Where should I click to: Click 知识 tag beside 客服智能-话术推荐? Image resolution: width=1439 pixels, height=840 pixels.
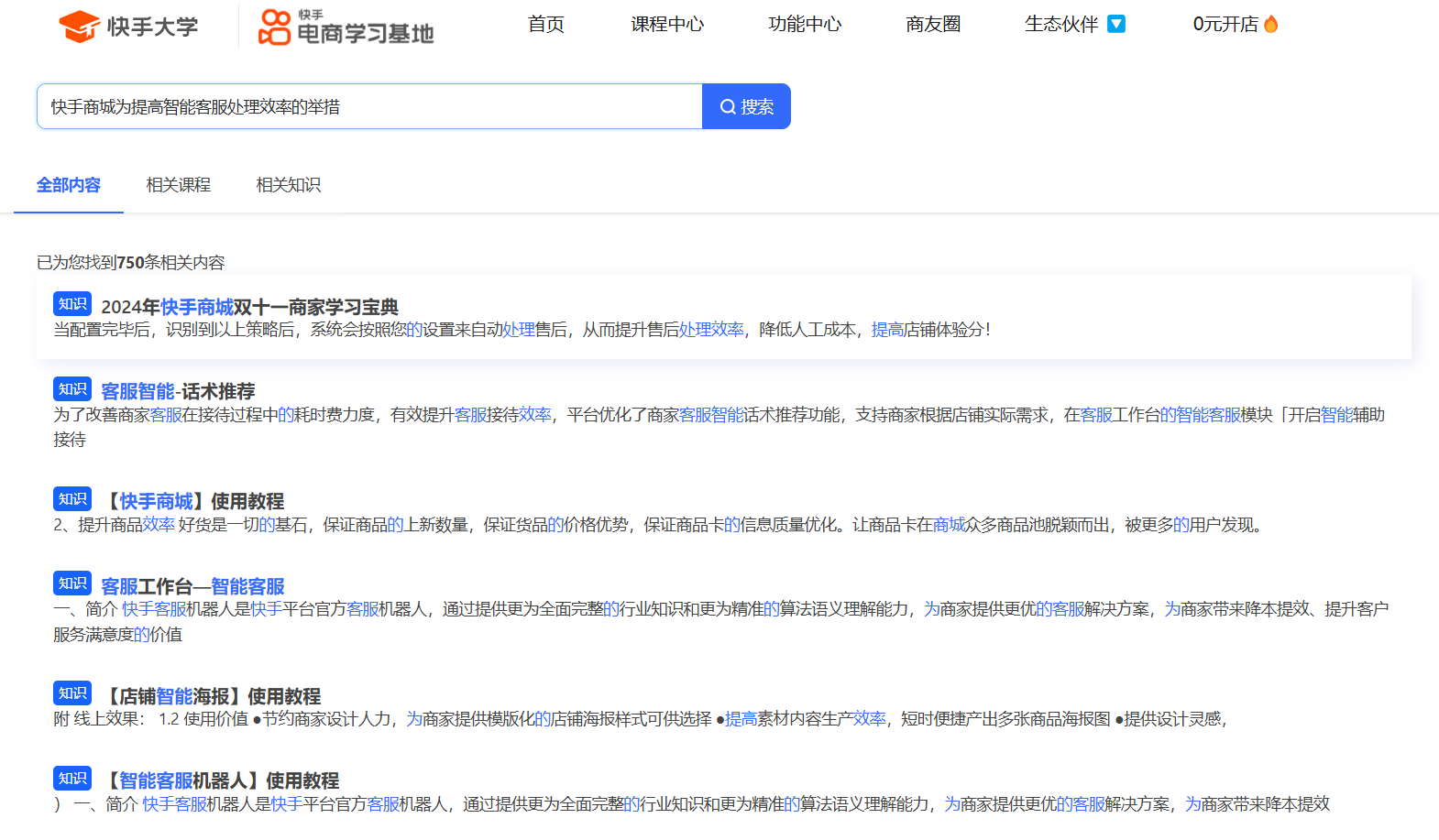[72, 389]
